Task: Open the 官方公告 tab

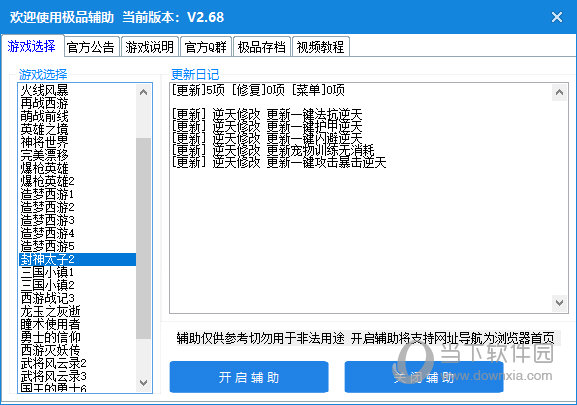Action: (x=91, y=47)
